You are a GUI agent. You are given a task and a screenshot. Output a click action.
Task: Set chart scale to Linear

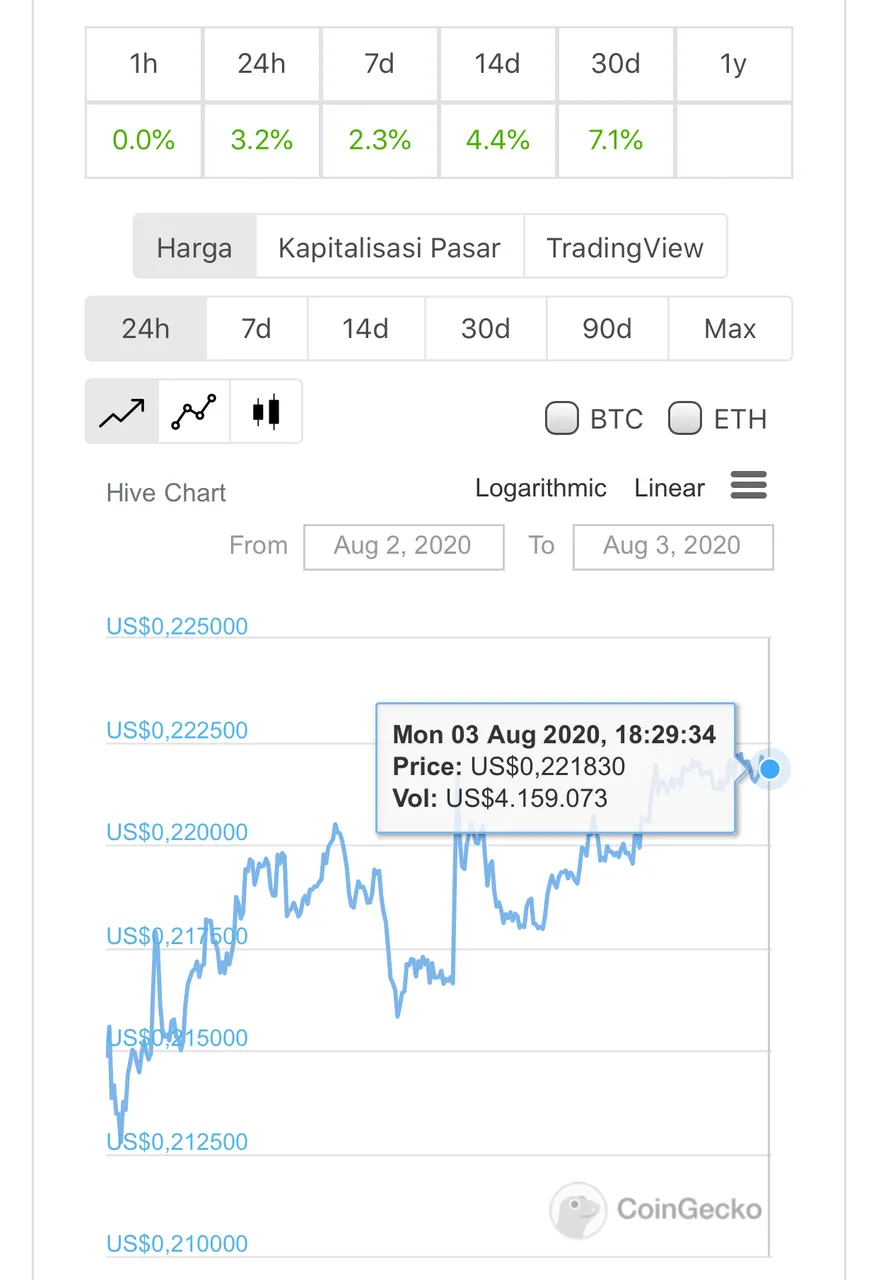pyautogui.click(x=669, y=488)
